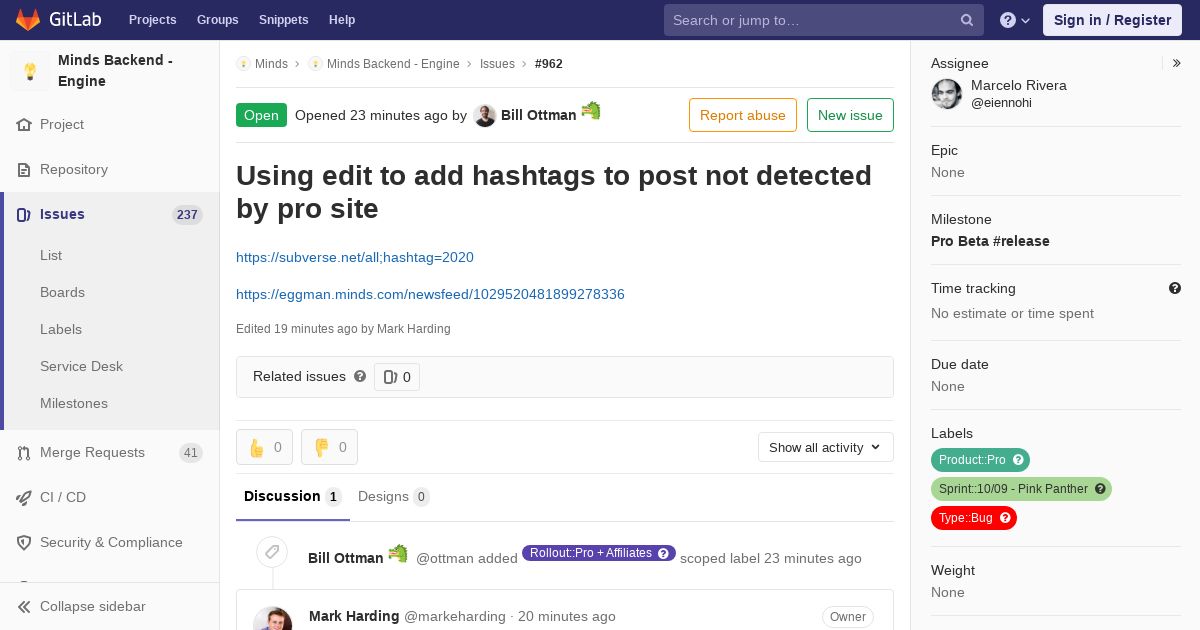This screenshot has width=1200, height=630.
Task: Open the Groups menu
Action: pos(218,20)
